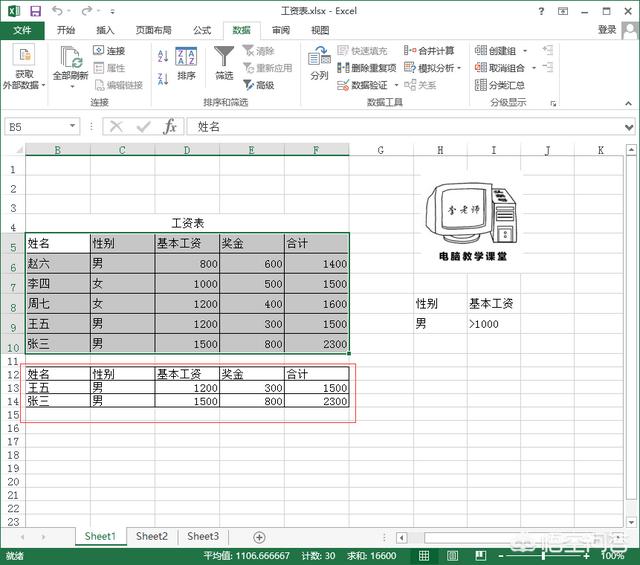Select cell containing 赵六
This screenshot has height=565, width=640.
[58, 264]
